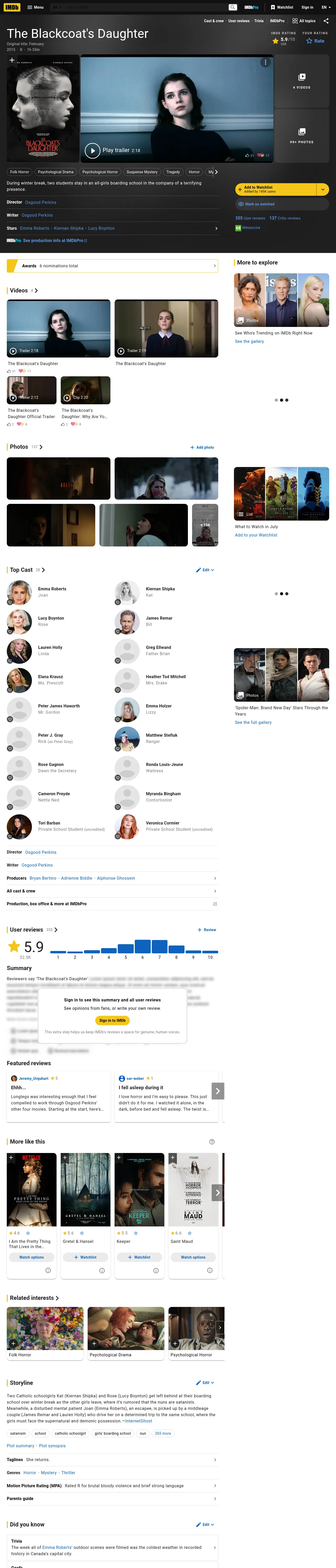The image size is (336, 1568).
Task: Click the plus icon on movie poster
Action: [x=12, y=60]
